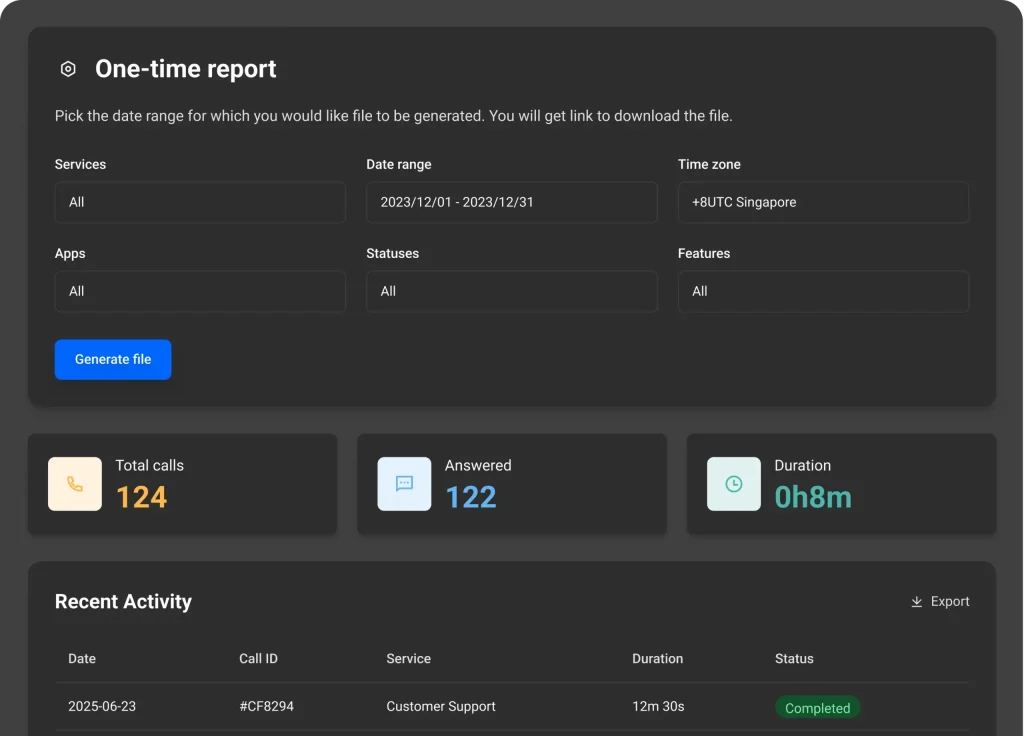Click the chat bubble icon in Answered card
This screenshot has width=1024, height=736.
404,484
